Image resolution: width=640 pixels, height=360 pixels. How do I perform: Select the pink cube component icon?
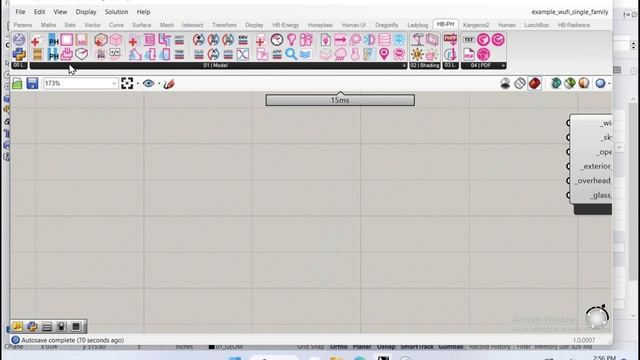click(116, 40)
